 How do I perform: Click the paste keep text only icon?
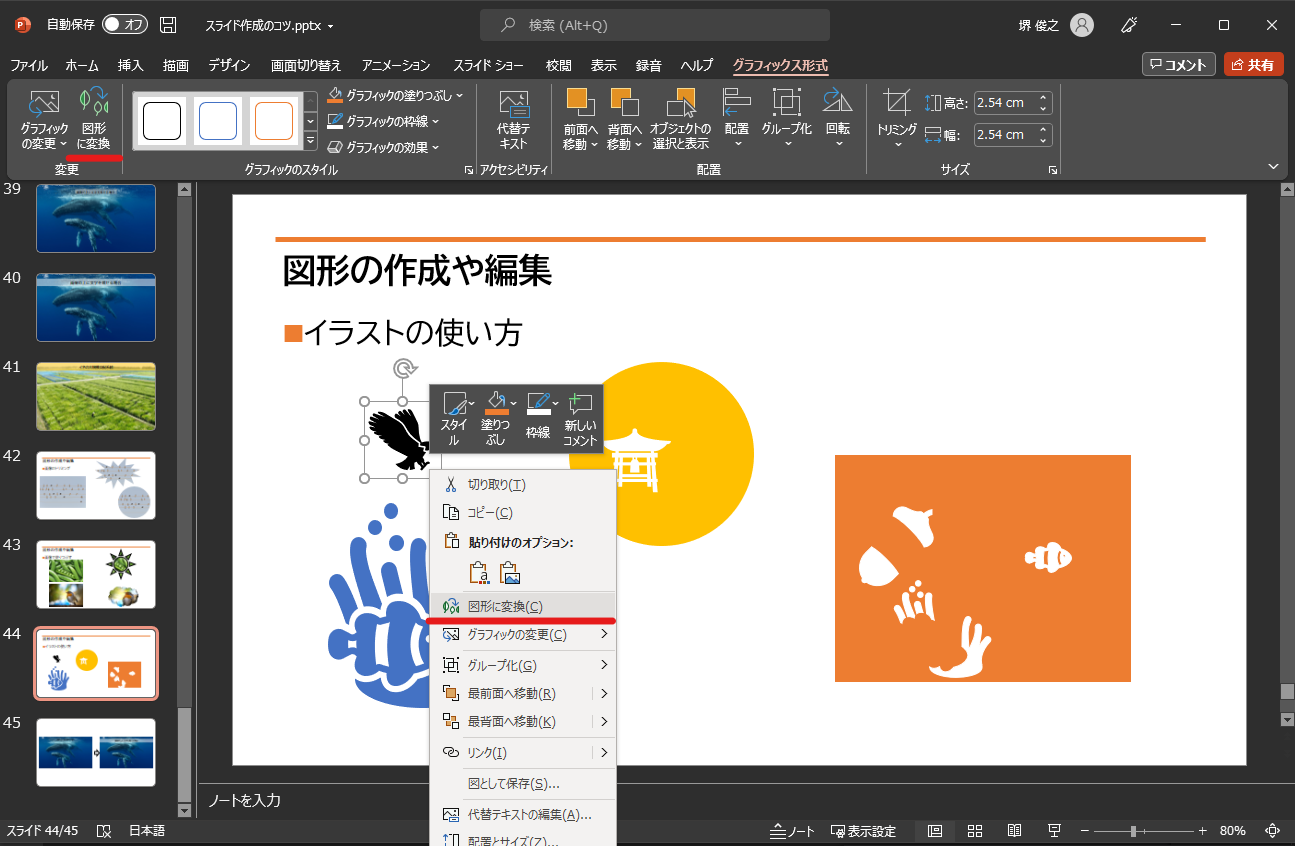pyautogui.click(x=480, y=573)
